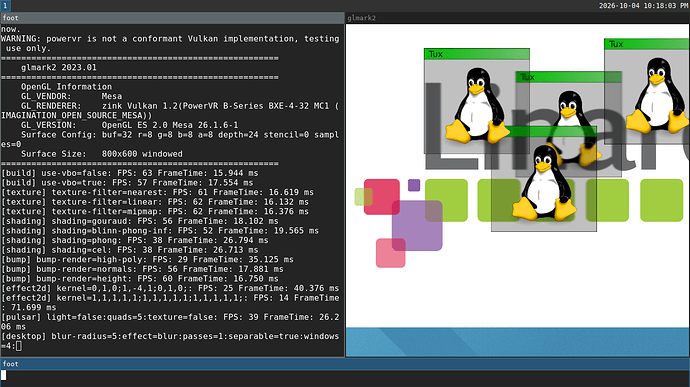Click the shading=gouraud result line

tap(140, 221)
